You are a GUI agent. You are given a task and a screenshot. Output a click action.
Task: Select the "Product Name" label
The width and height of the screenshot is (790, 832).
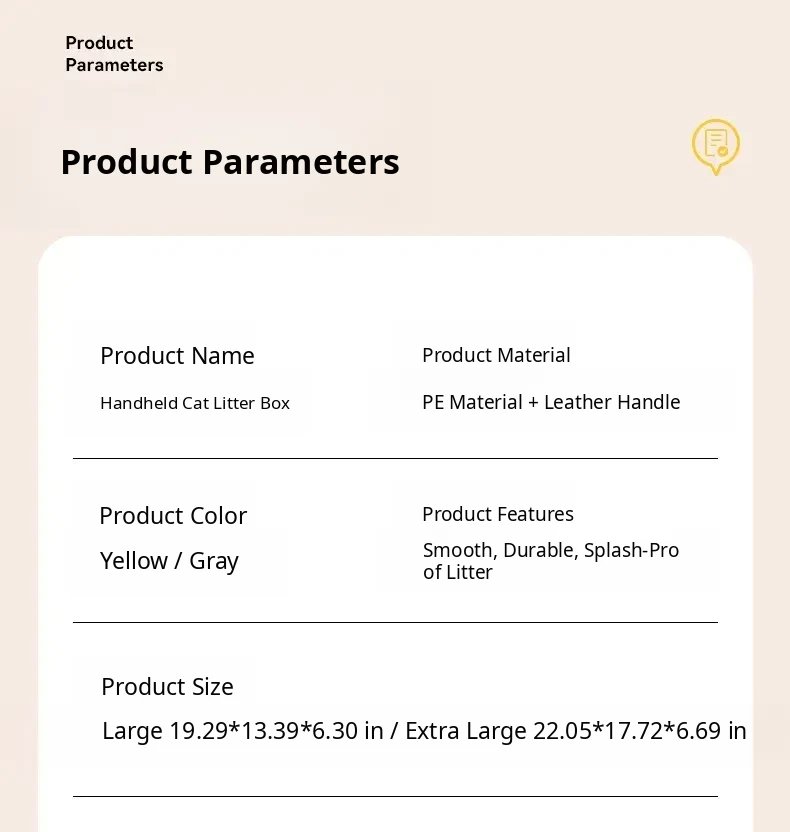click(x=177, y=356)
